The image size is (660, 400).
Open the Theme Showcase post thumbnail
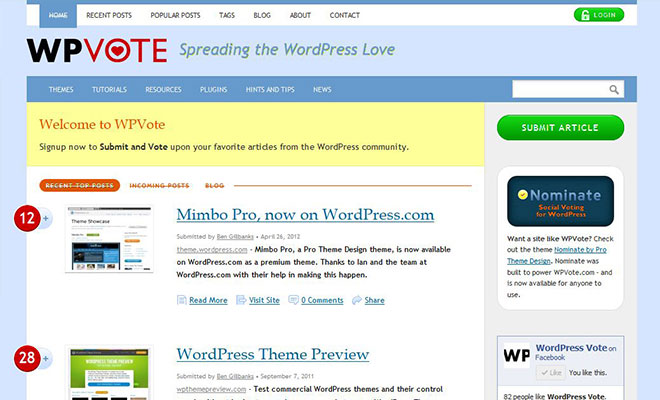click(x=109, y=241)
